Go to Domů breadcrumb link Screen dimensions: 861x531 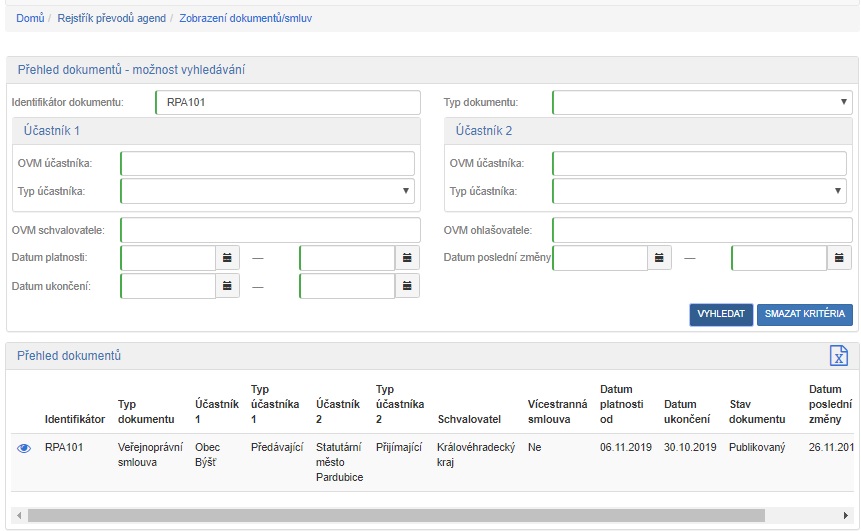click(x=30, y=18)
